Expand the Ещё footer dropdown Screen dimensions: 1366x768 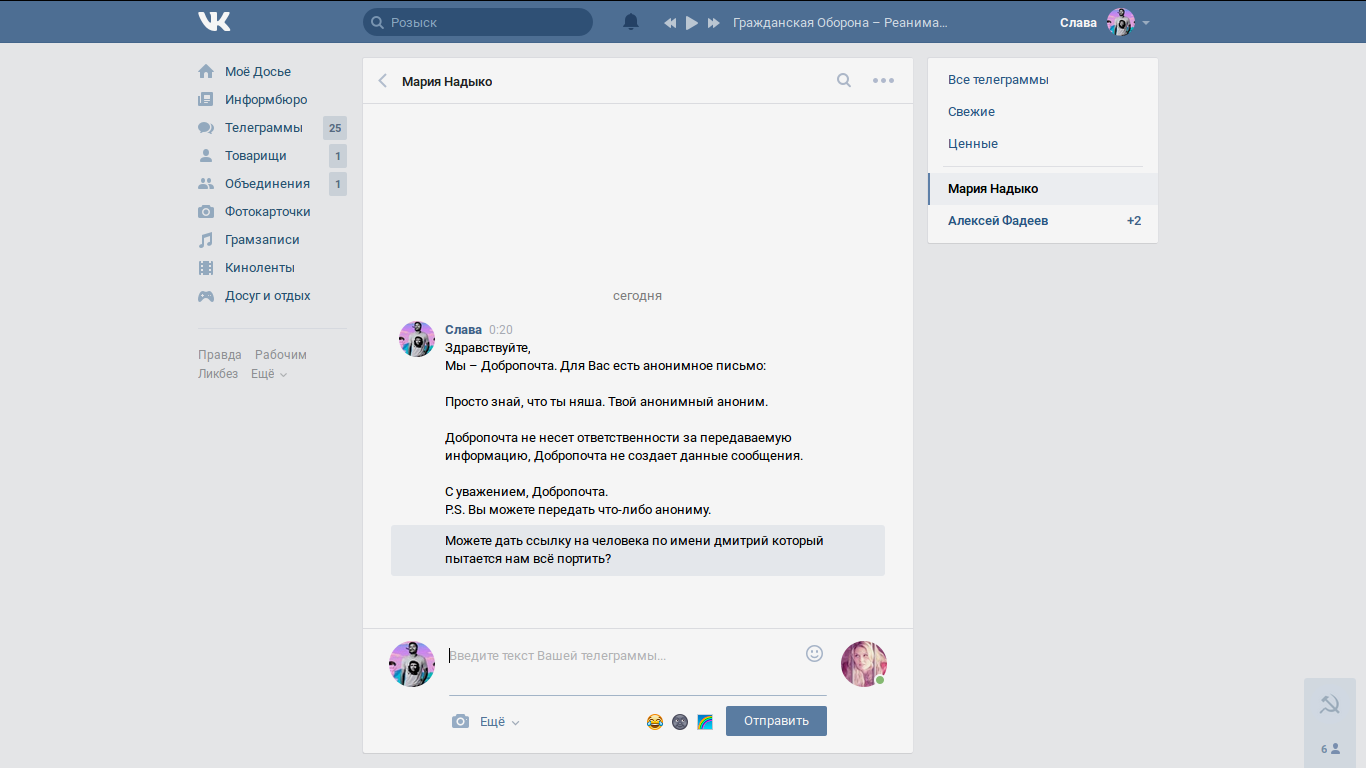[269, 374]
